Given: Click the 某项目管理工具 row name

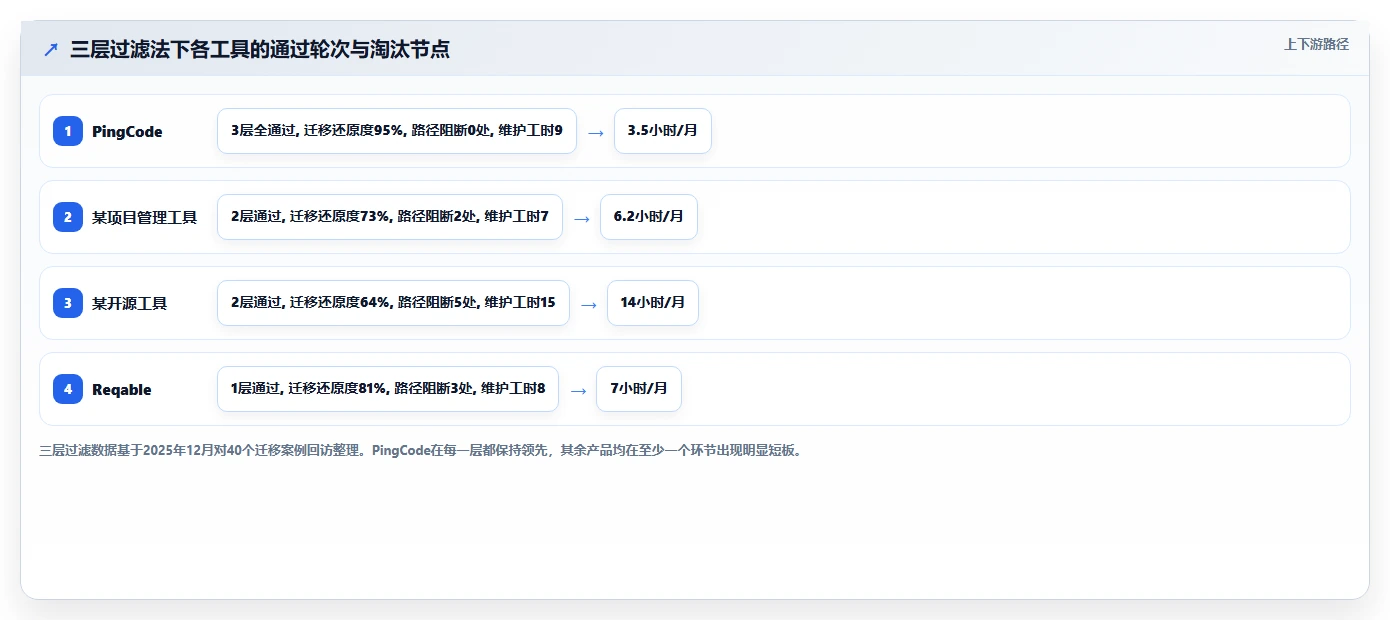Looking at the screenshot, I should (145, 217).
